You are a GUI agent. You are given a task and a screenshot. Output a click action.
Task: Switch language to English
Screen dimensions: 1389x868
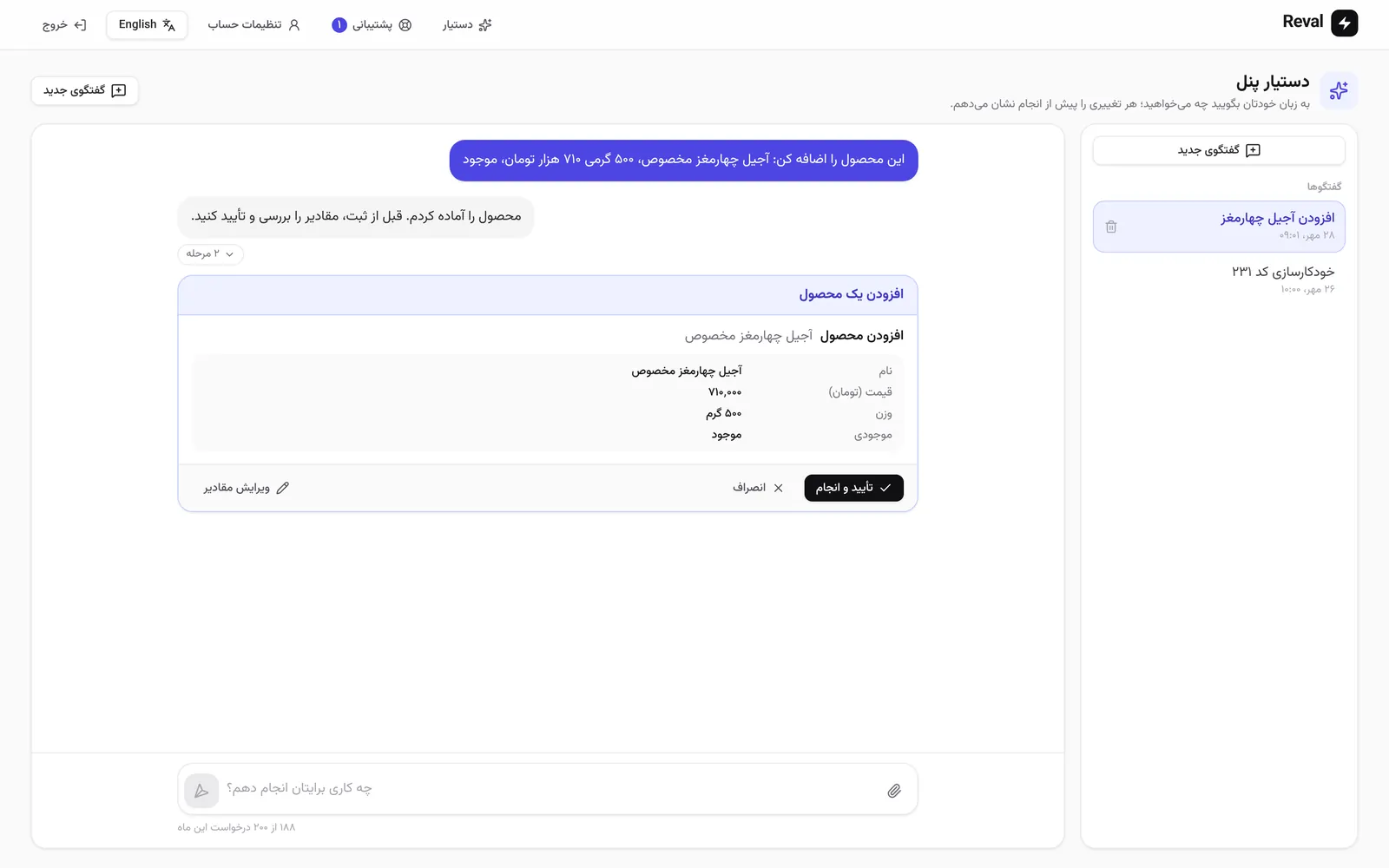[147, 25]
